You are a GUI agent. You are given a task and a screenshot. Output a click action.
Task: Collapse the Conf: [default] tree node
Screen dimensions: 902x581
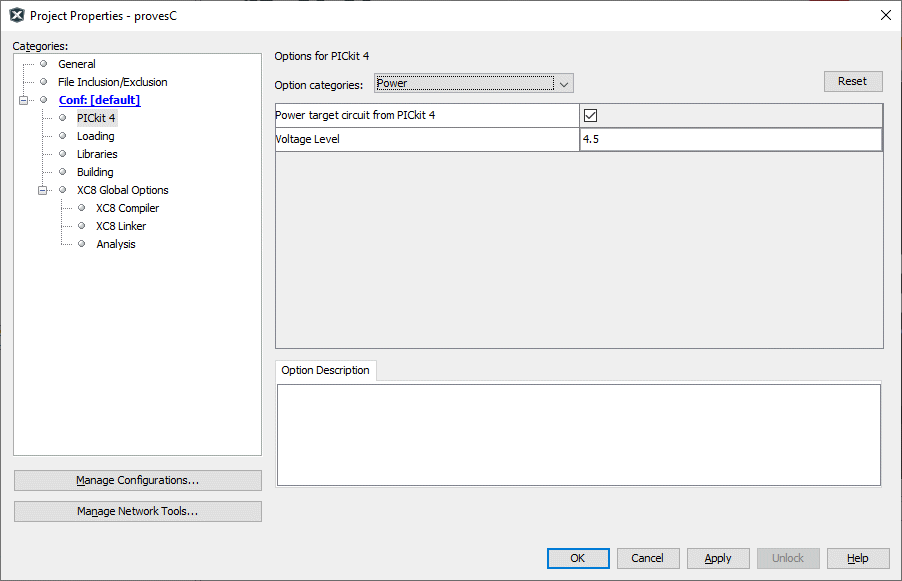(24, 100)
